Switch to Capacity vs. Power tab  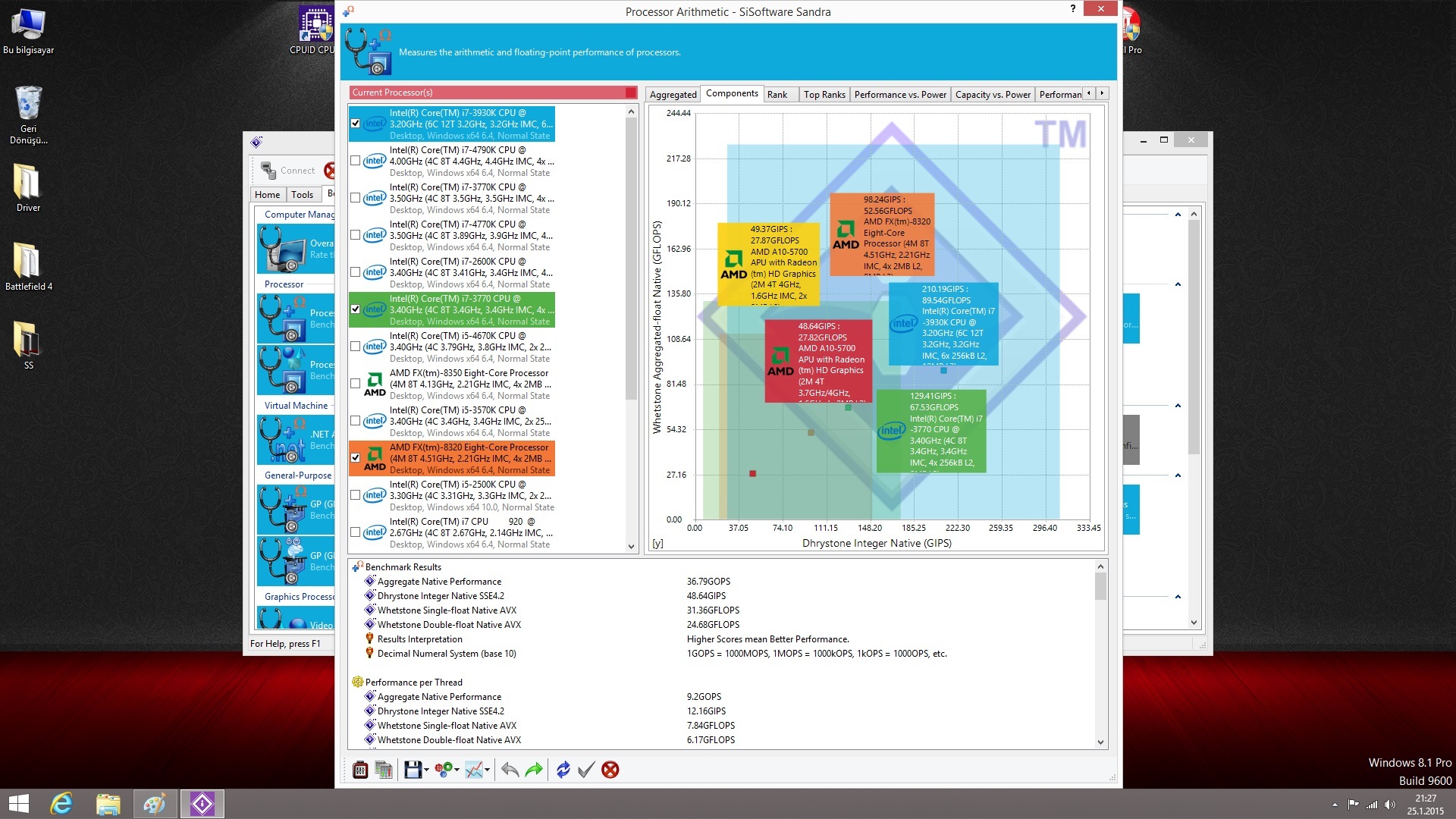point(993,95)
